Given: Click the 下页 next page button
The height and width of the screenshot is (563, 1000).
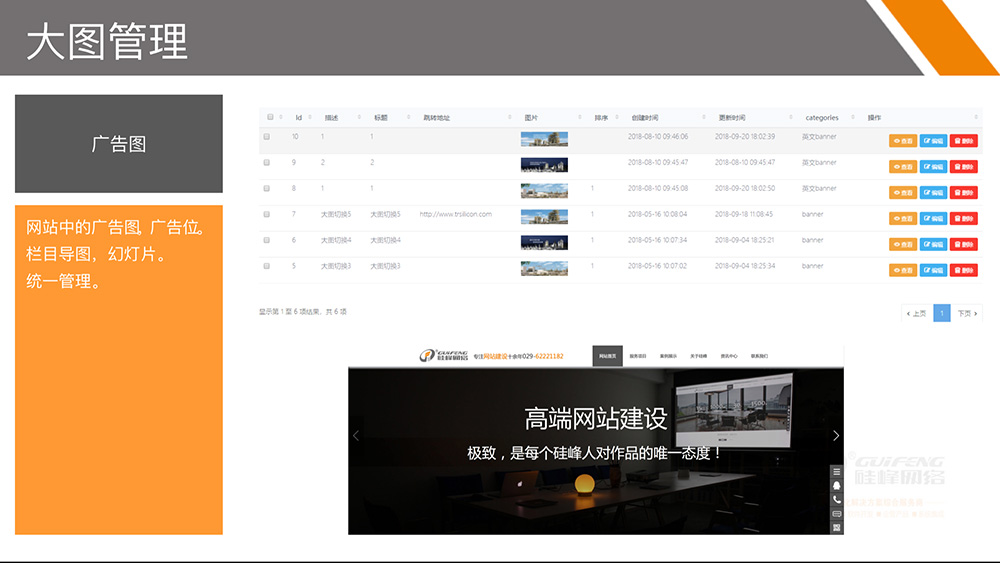Looking at the screenshot, I should (966, 313).
